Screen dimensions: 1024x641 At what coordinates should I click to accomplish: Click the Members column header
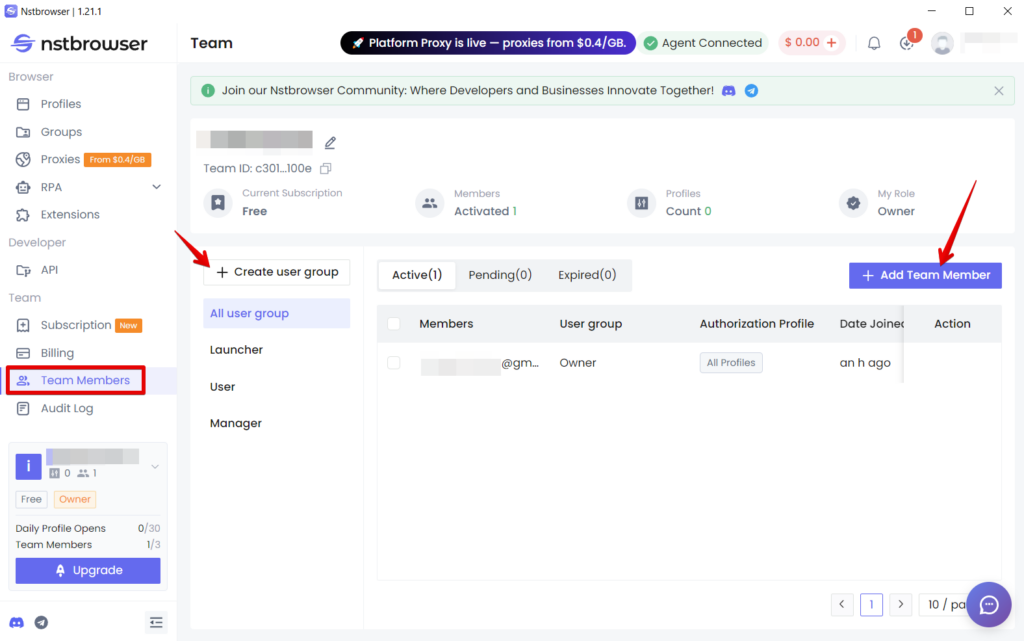(x=446, y=324)
